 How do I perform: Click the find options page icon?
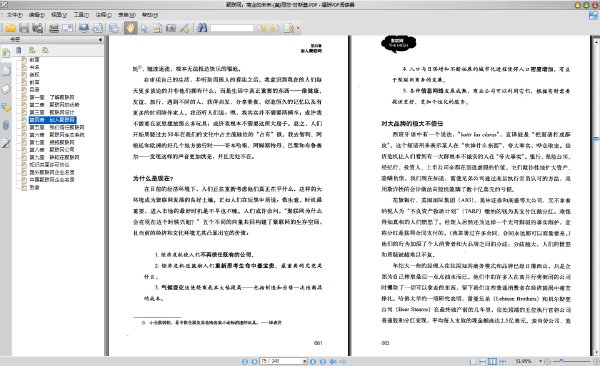click(289, 28)
